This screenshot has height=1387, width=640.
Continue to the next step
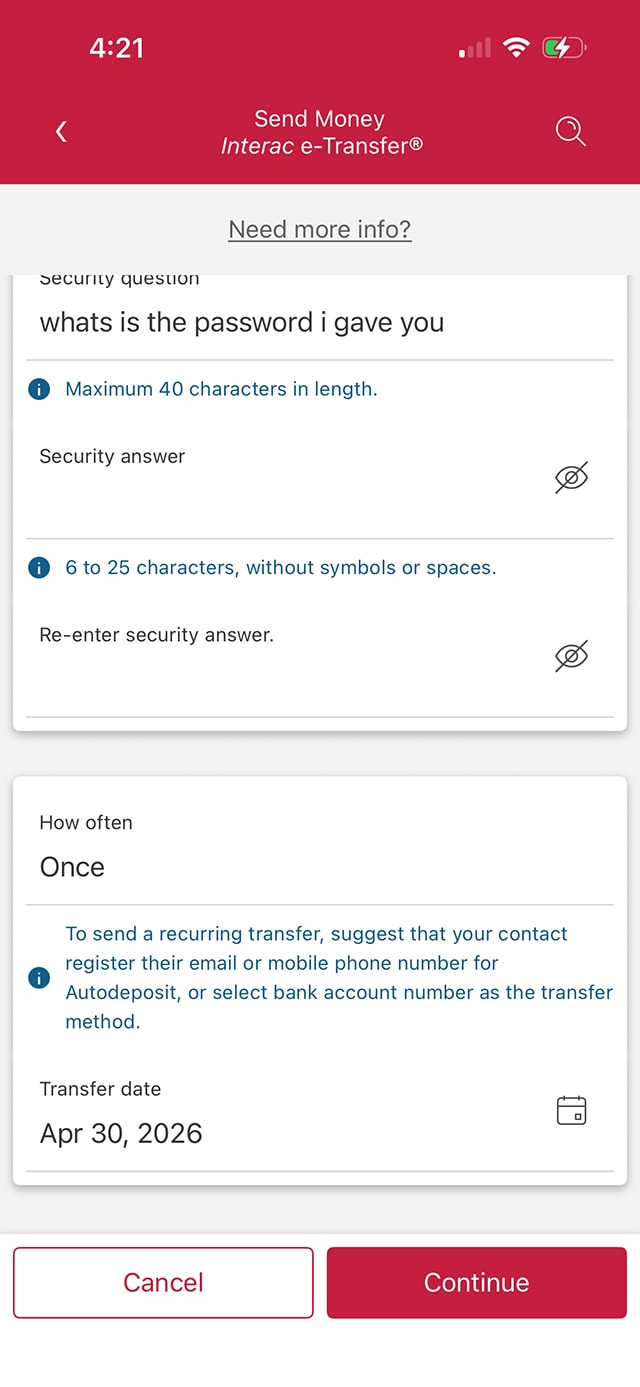point(477,1282)
